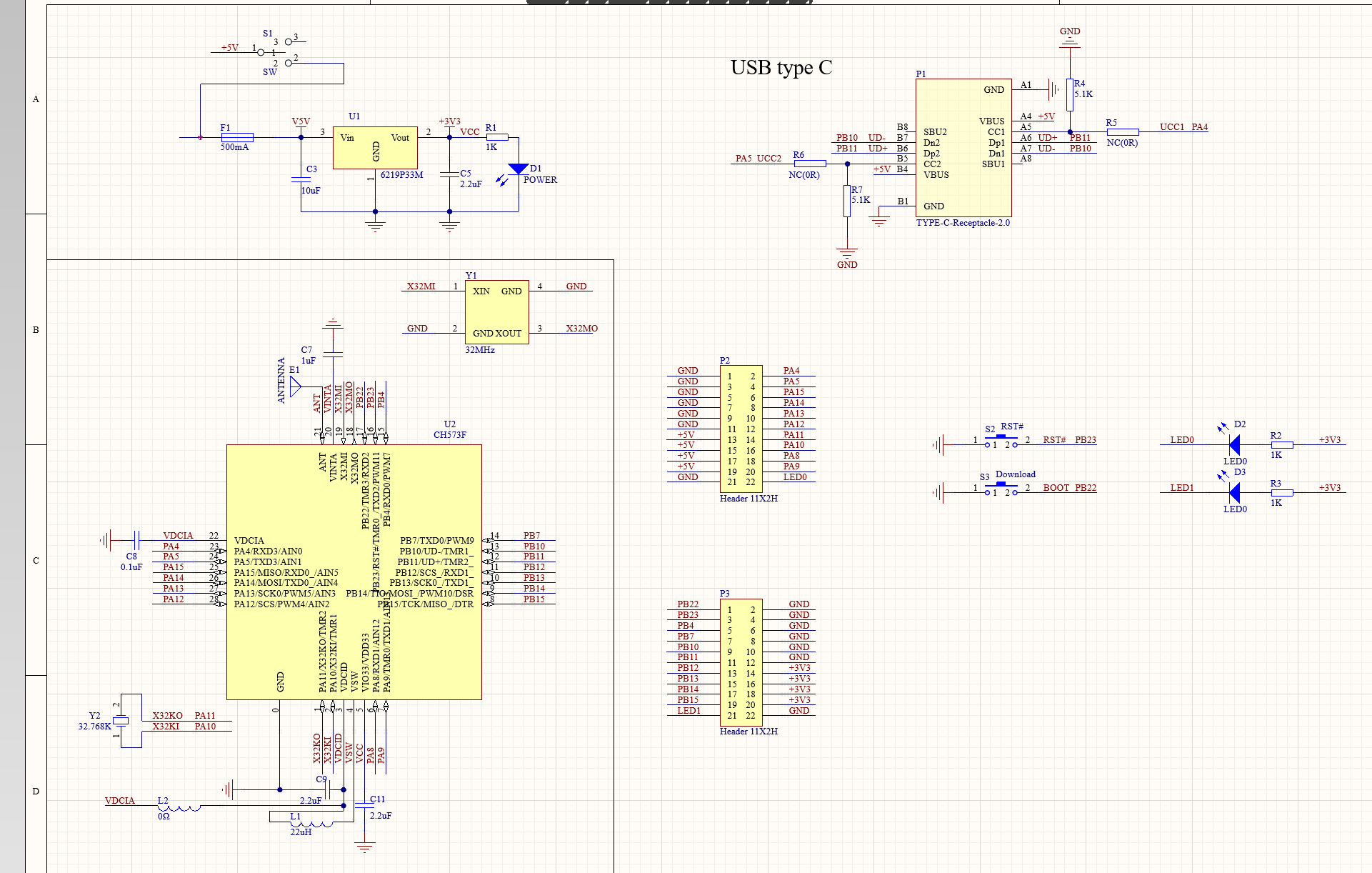Select resistor R2 1K symbol
1372x873 pixels.
[1282, 444]
